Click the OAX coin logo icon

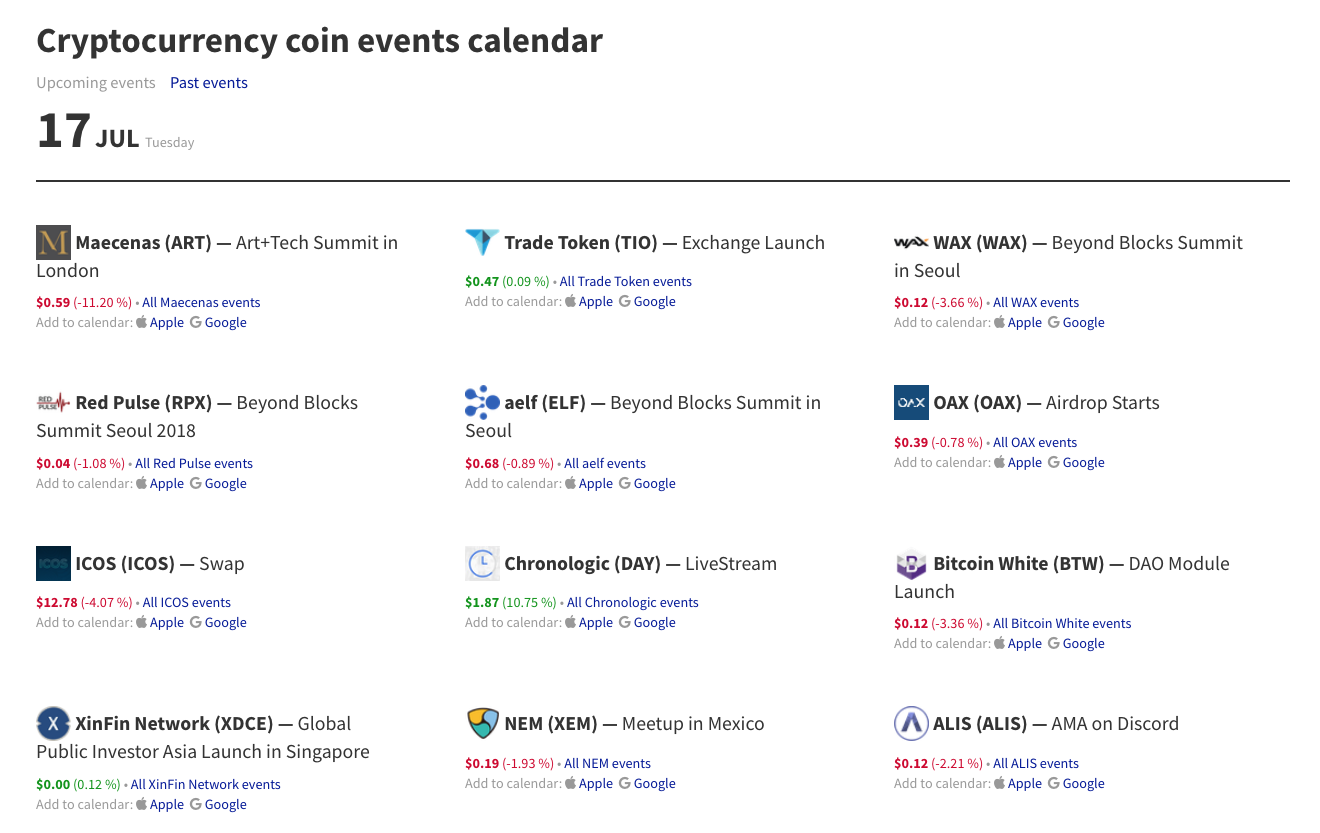point(911,402)
